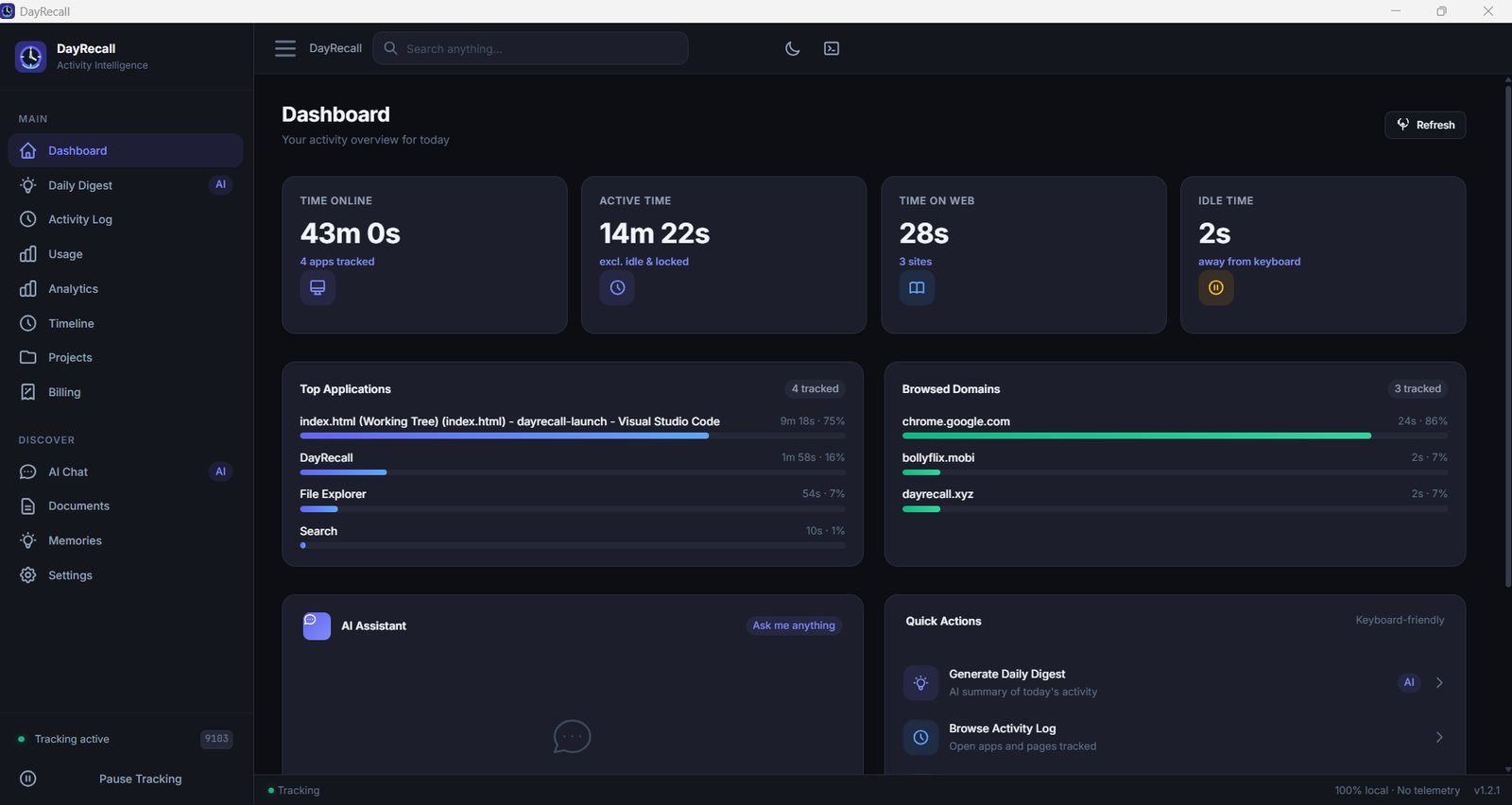Click the AI badge next to AI Chat
The width and height of the screenshot is (1512, 805).
tap(220, 471)
